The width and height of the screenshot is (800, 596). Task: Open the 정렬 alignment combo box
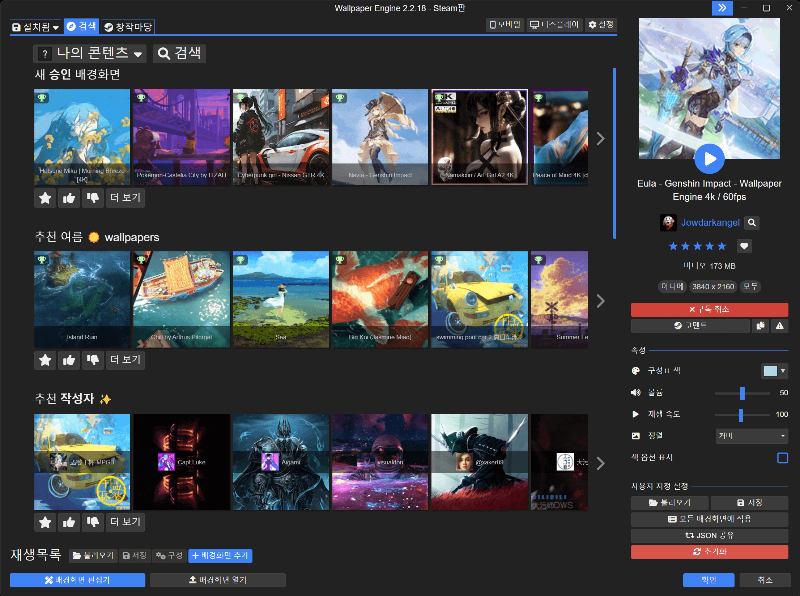(752, 436)
